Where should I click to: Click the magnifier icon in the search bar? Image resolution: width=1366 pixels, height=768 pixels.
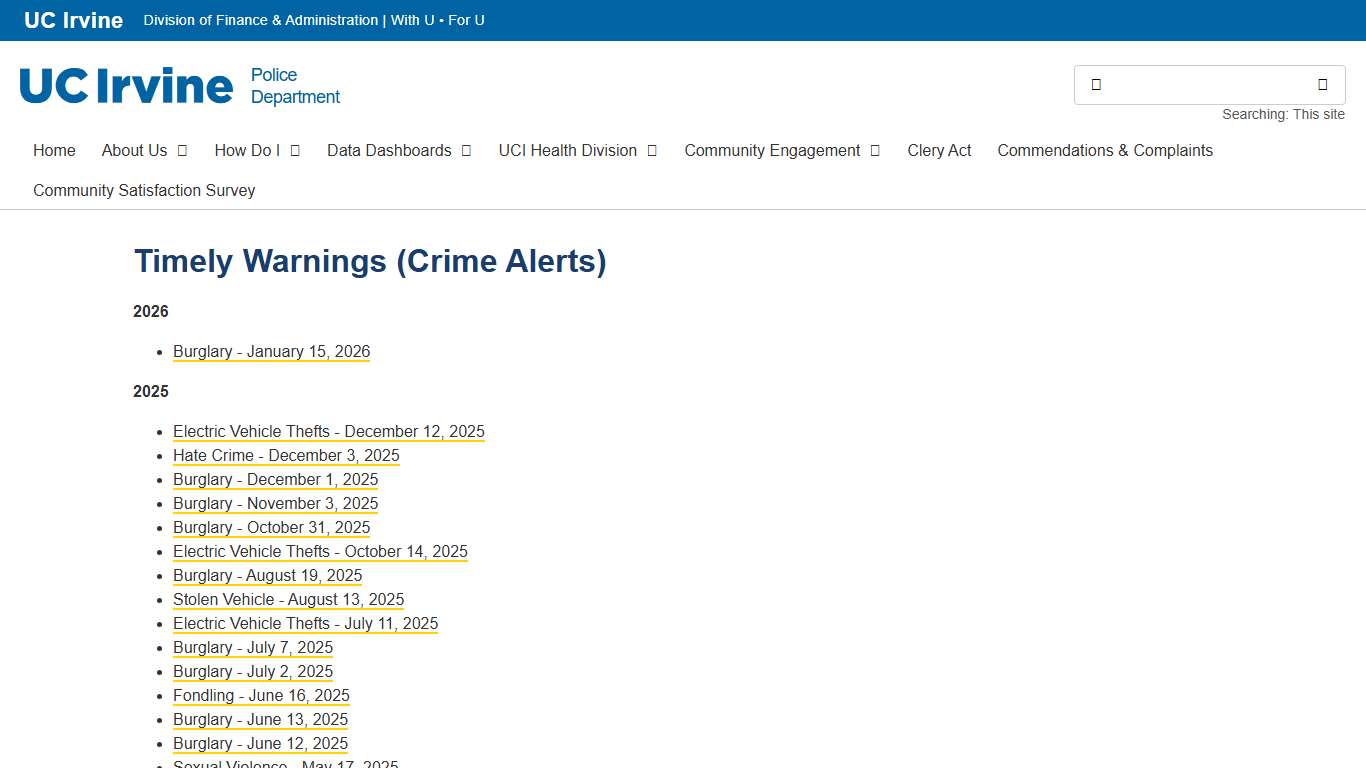click(1097, 85)
